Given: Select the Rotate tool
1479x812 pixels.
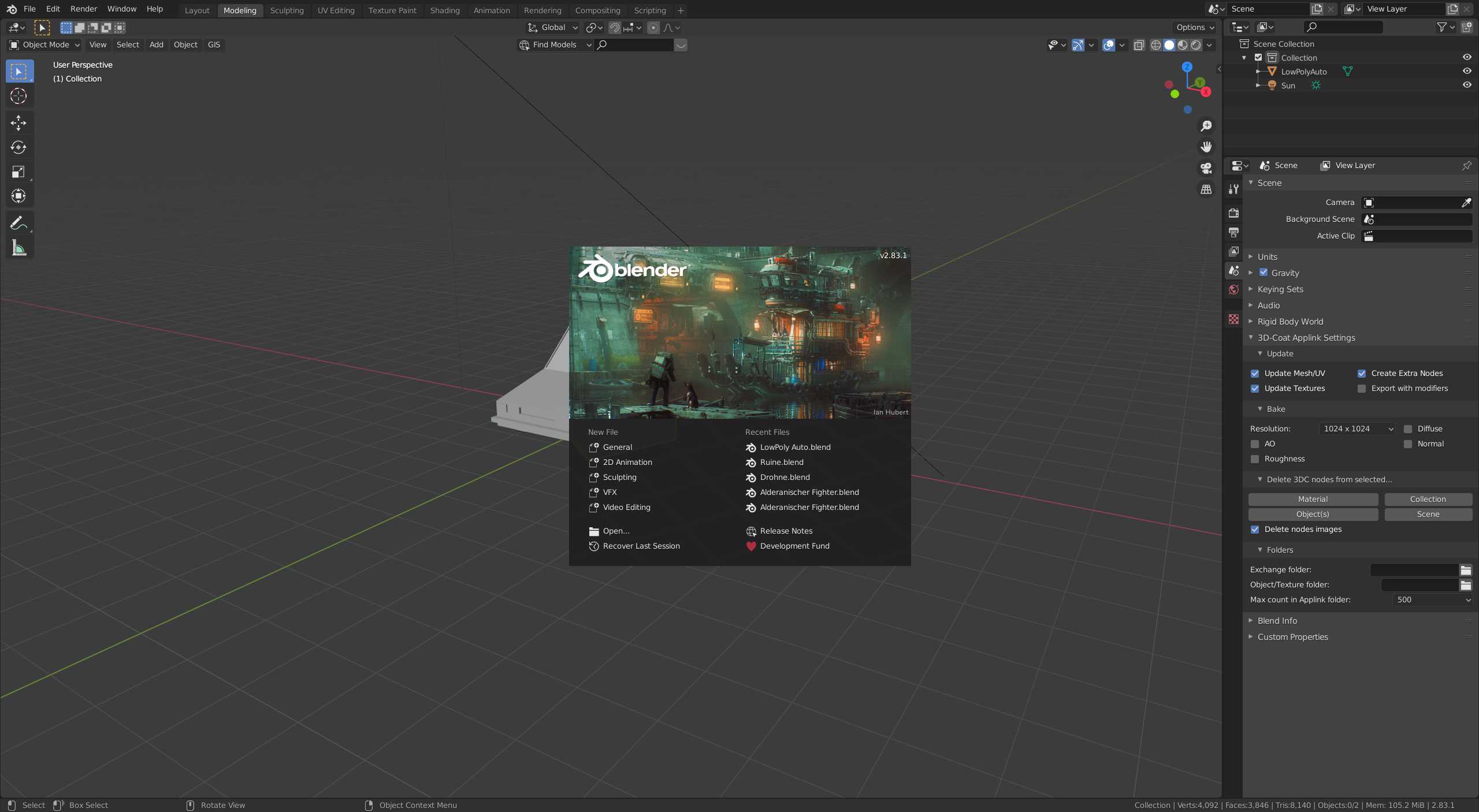Looking at the screenshot, I should [x=18, y=147].
